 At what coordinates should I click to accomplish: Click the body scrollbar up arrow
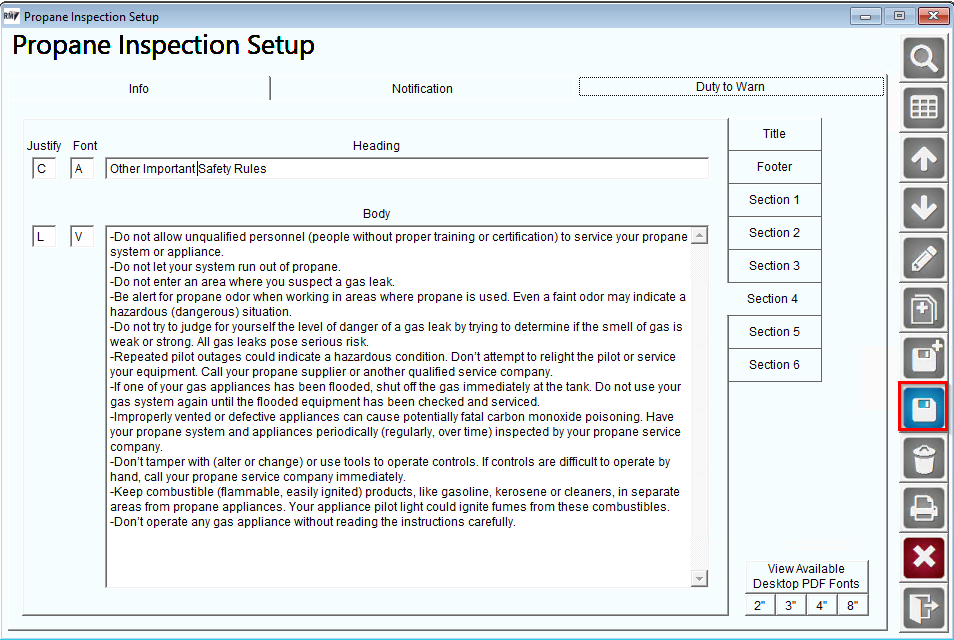[700, 235]
